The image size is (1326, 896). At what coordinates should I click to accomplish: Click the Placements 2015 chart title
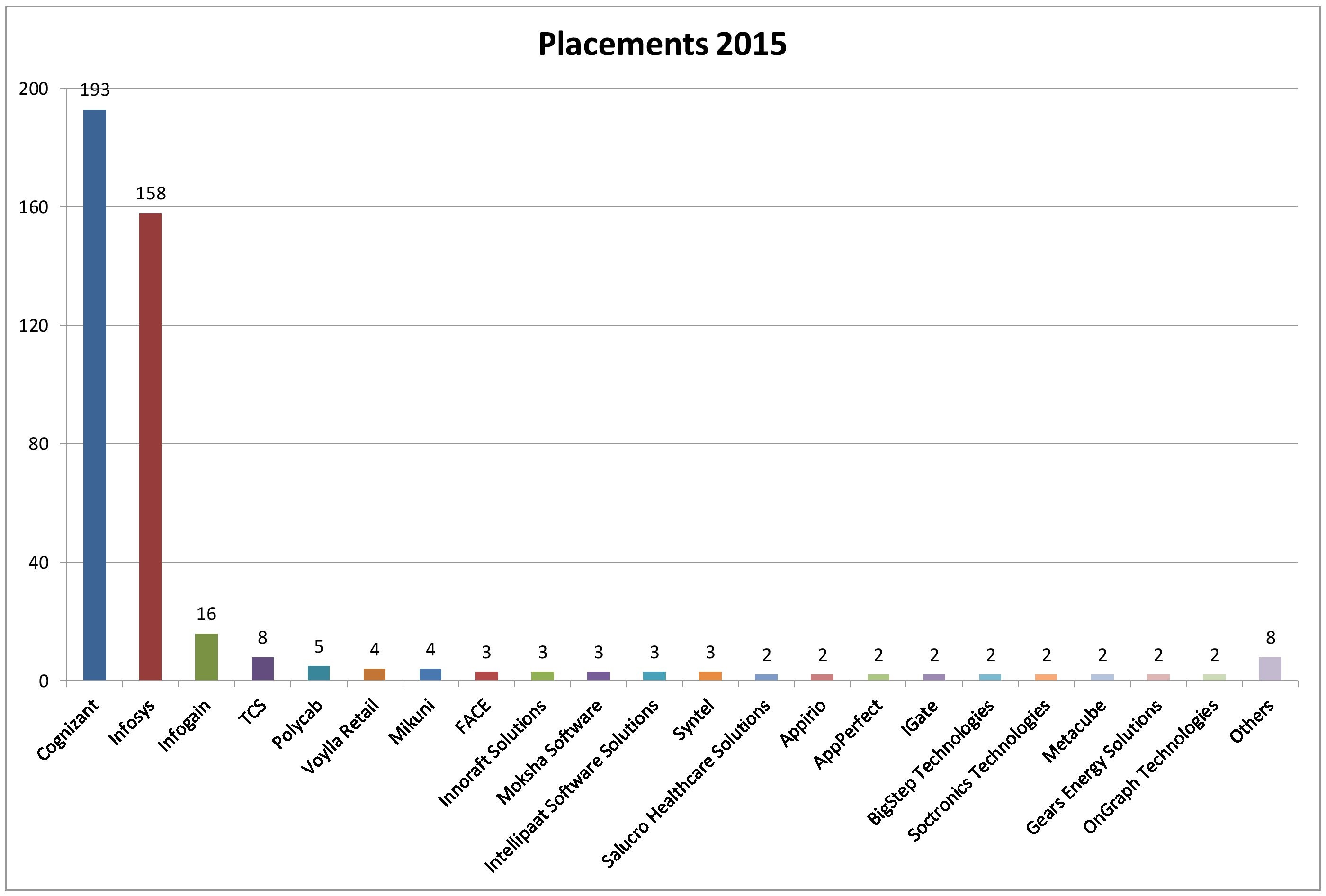662,44
